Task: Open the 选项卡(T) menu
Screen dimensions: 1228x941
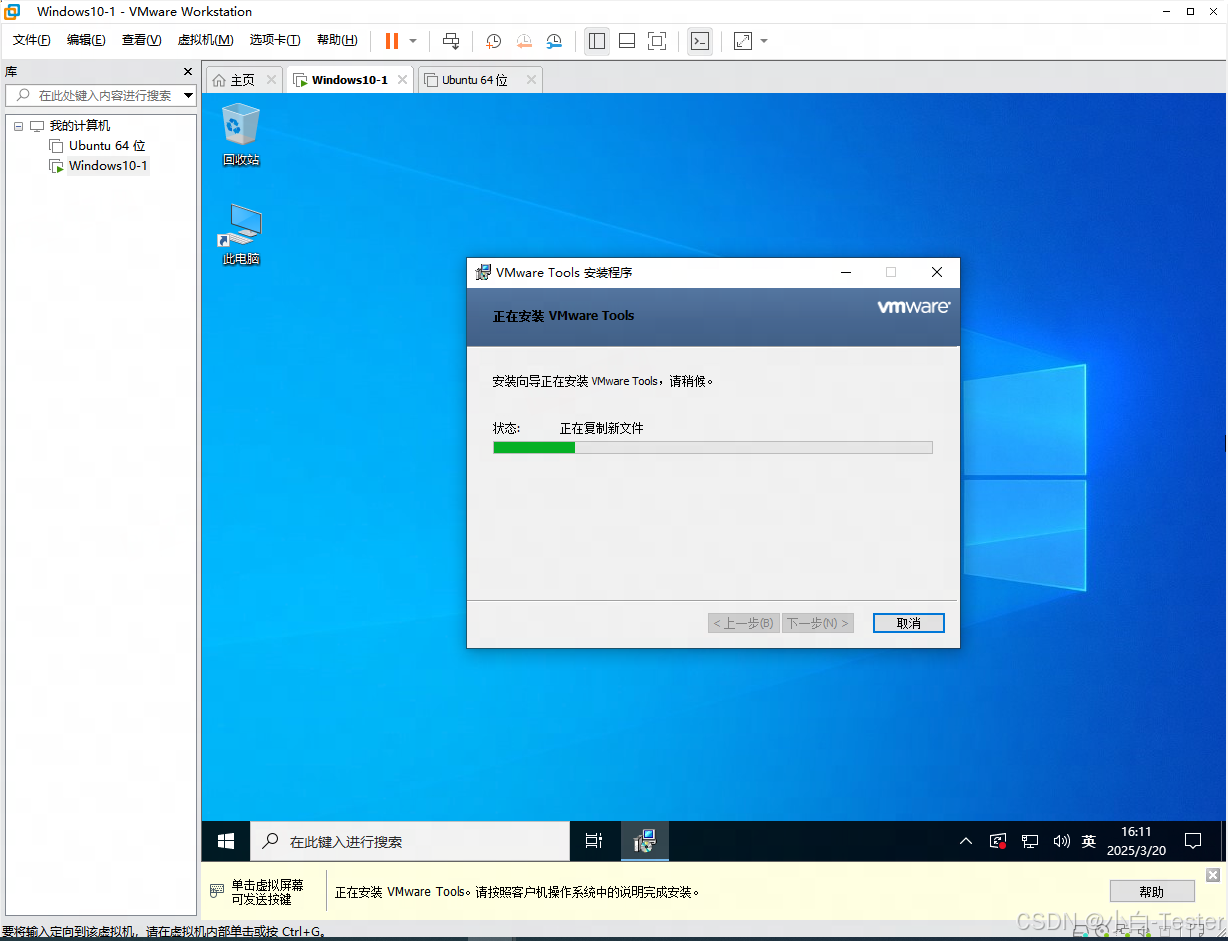Action: pyautogui.click(x=275, y=40)
